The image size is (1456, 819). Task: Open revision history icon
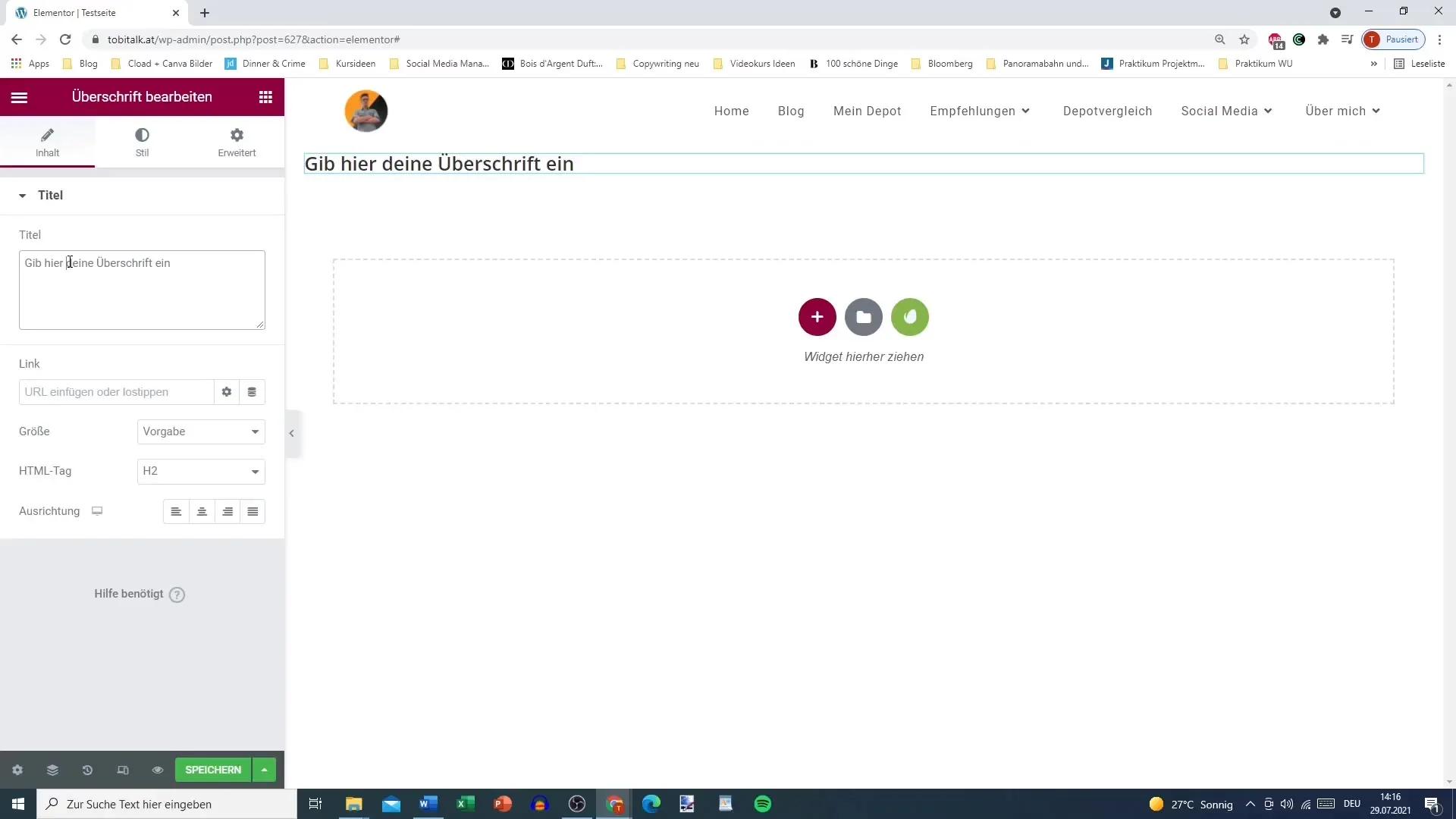[x=87, y=770]
